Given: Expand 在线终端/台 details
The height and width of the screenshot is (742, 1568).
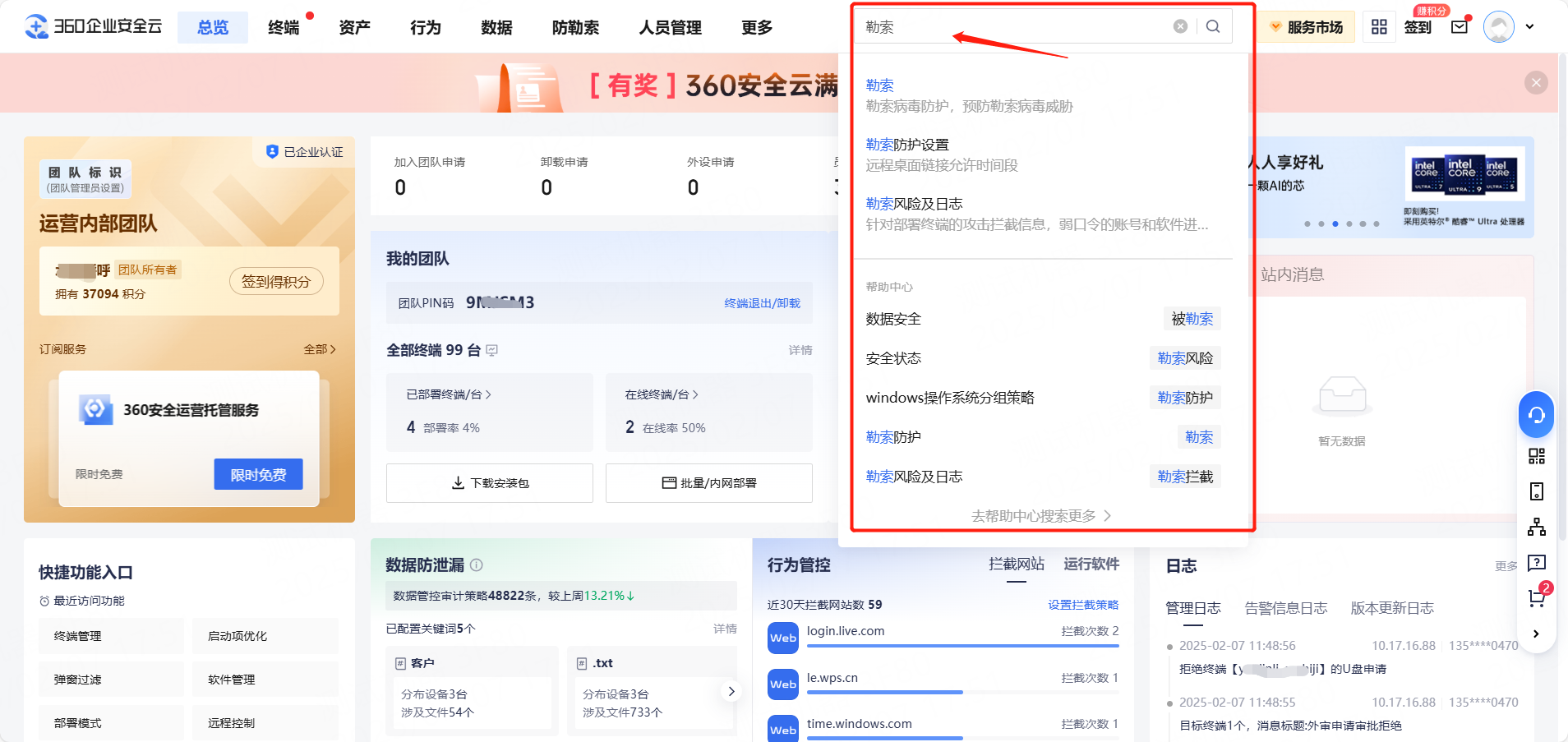Looking at the screenshot, I should point(662,394).
